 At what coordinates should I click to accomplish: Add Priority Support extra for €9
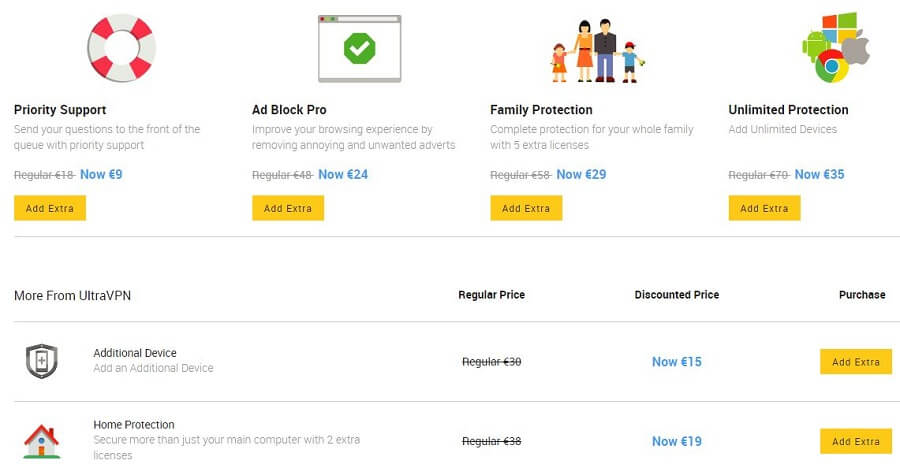point(50,208)
